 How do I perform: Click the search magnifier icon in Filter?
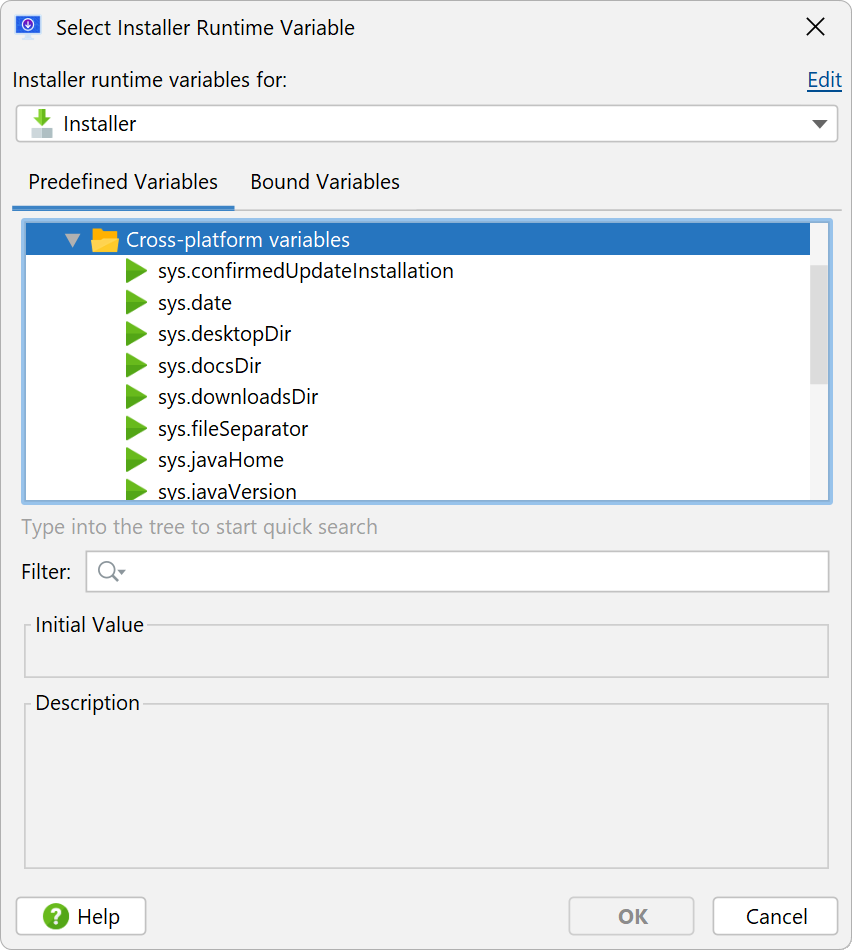(x=111, y=571)
